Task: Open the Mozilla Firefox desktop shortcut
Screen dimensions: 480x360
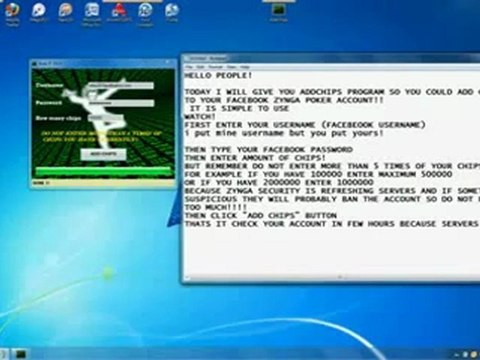Action: 12,11
